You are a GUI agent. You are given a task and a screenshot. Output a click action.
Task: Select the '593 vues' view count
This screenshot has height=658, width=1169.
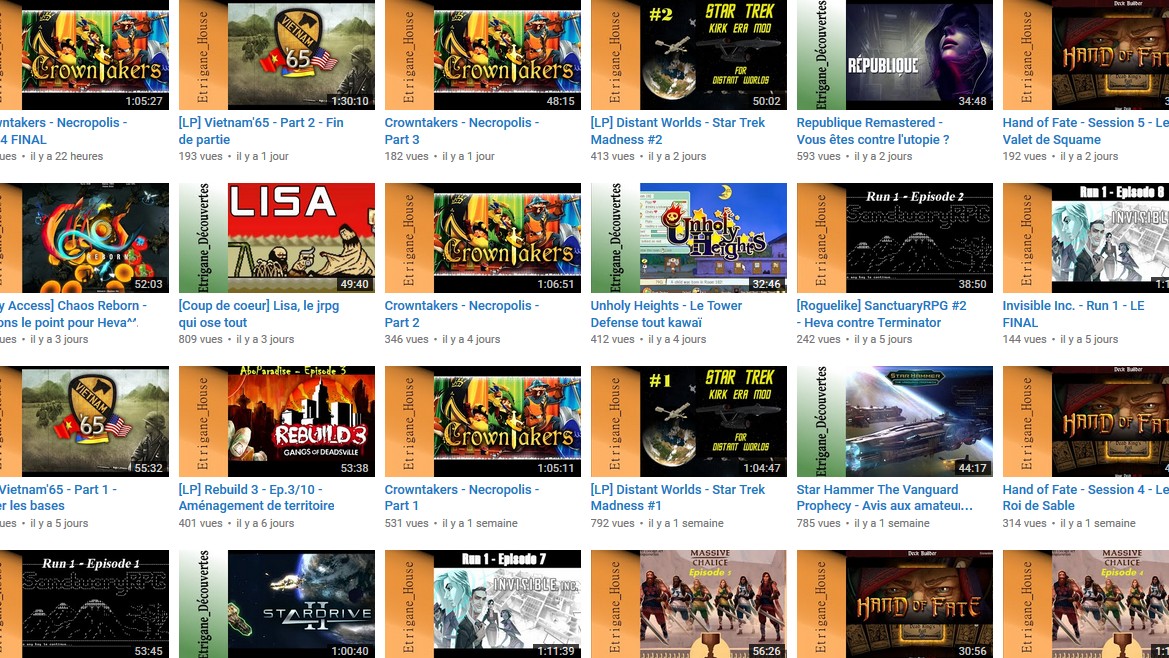(x=818, y=156)
